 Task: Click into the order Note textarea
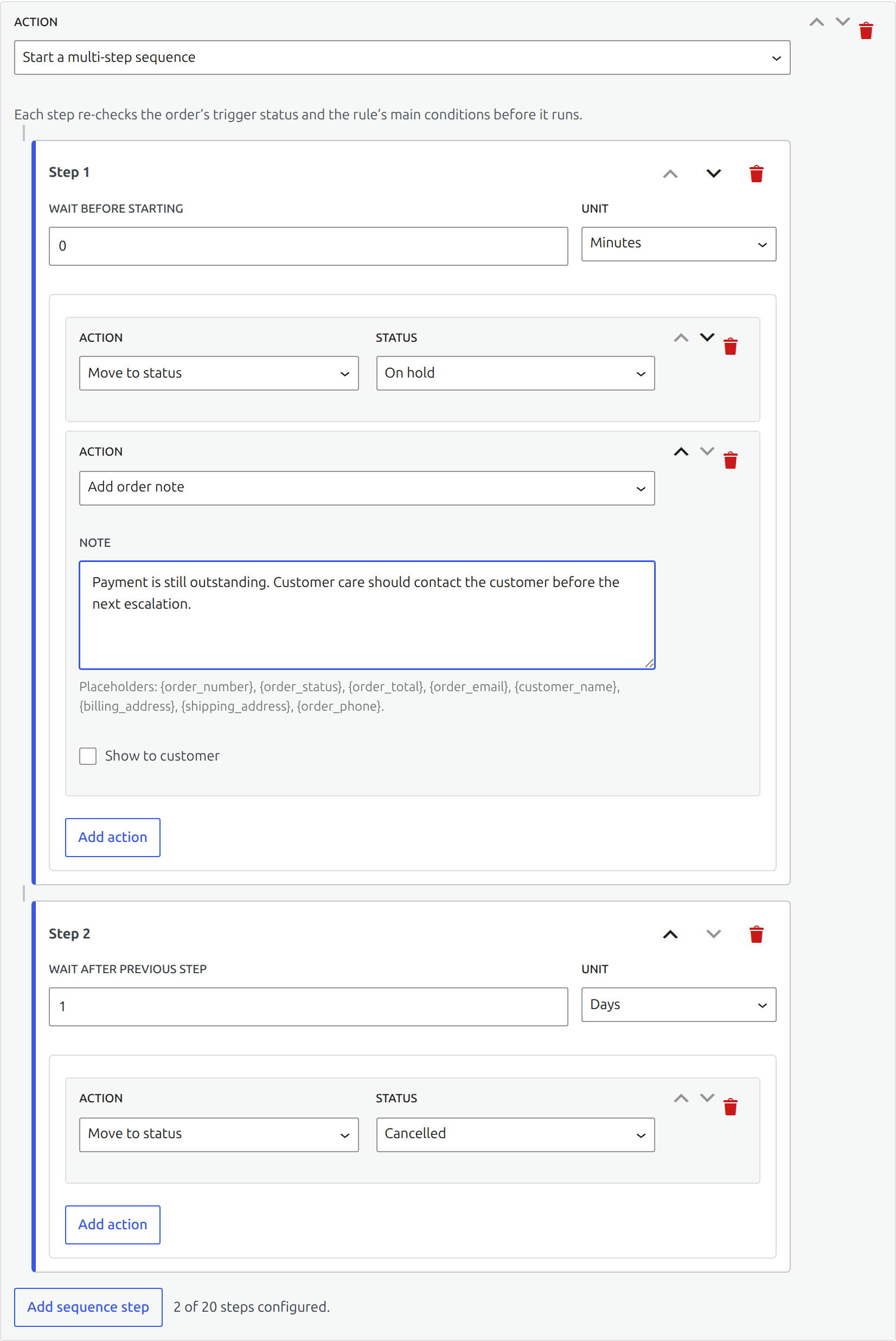[367, 615]
